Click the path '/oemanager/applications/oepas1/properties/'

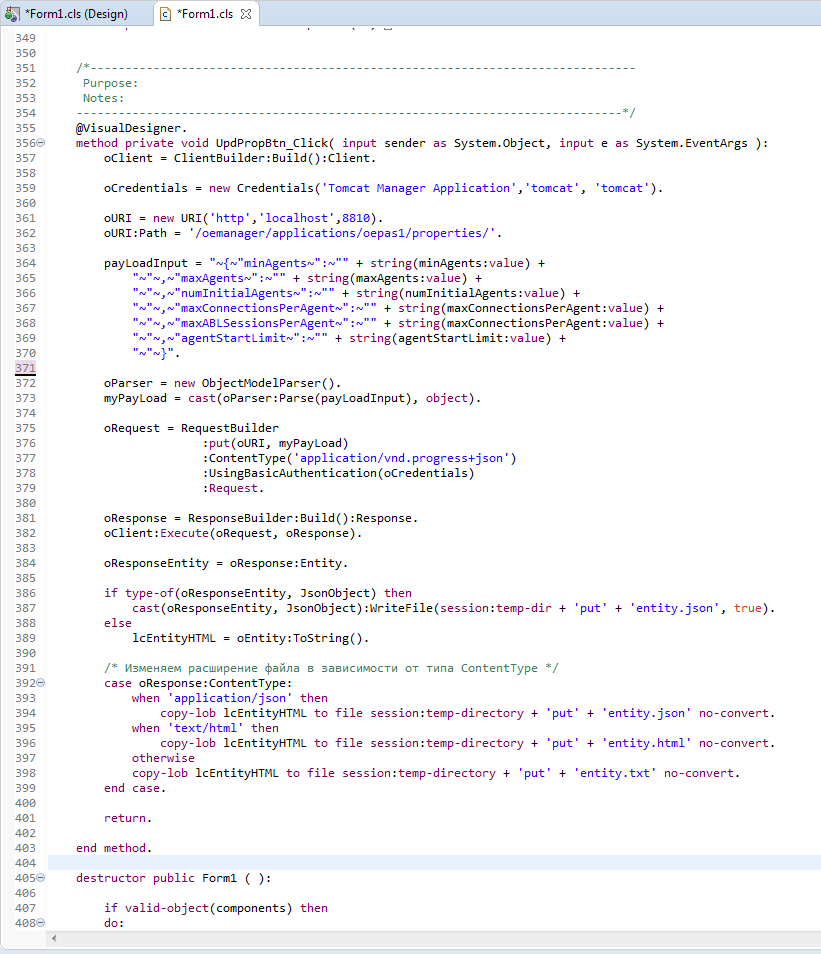click(x=342, y=234)
